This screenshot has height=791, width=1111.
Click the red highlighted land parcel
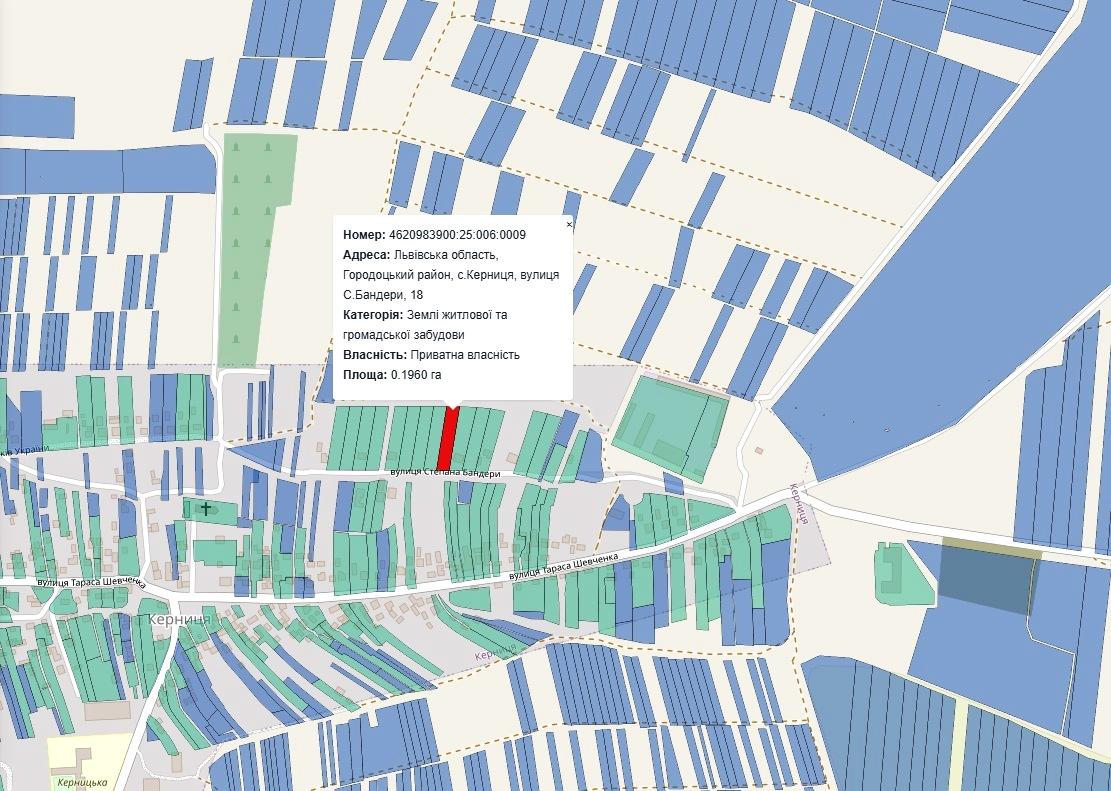(449, 440)
